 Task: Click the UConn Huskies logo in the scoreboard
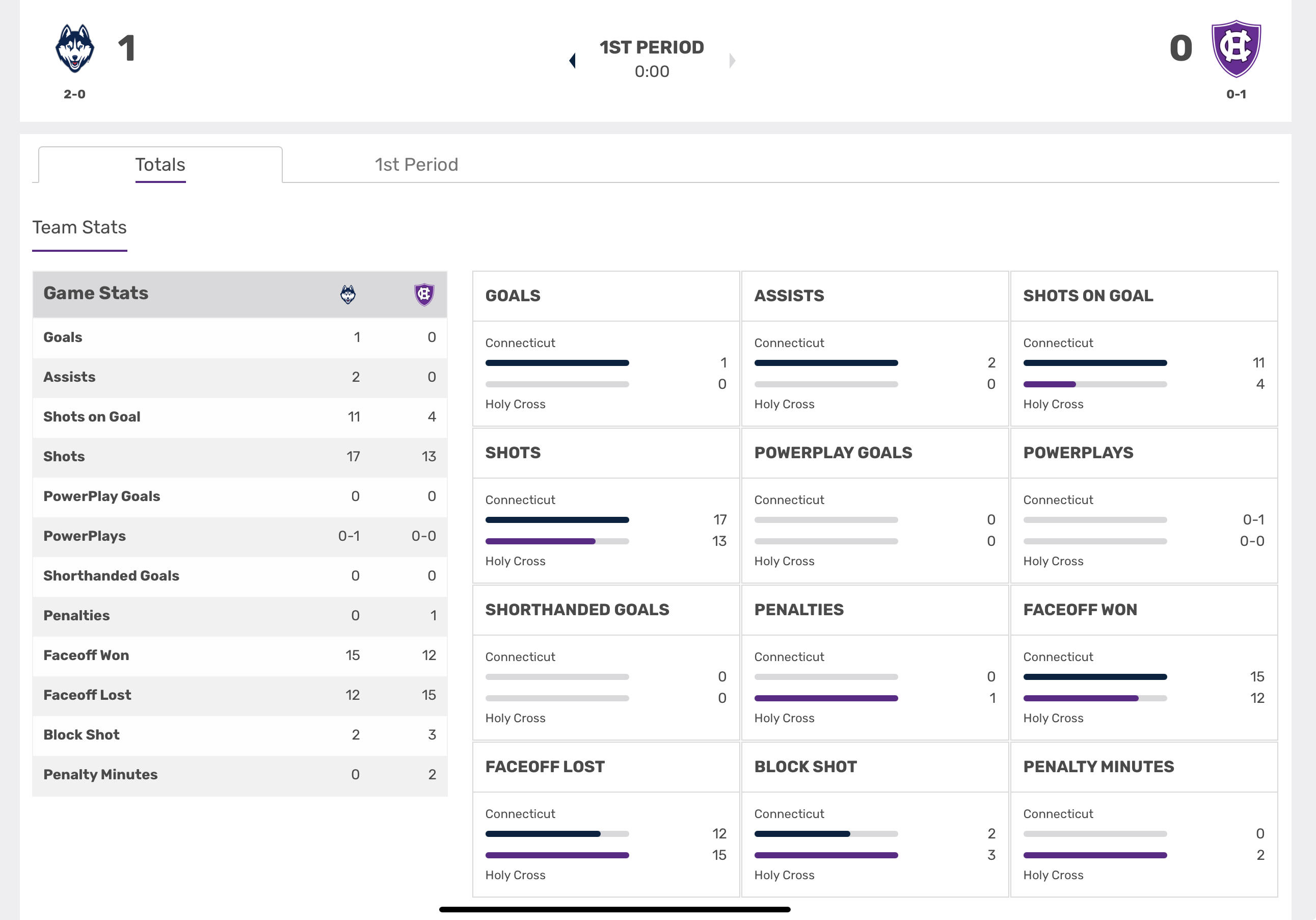pos(74,49)
